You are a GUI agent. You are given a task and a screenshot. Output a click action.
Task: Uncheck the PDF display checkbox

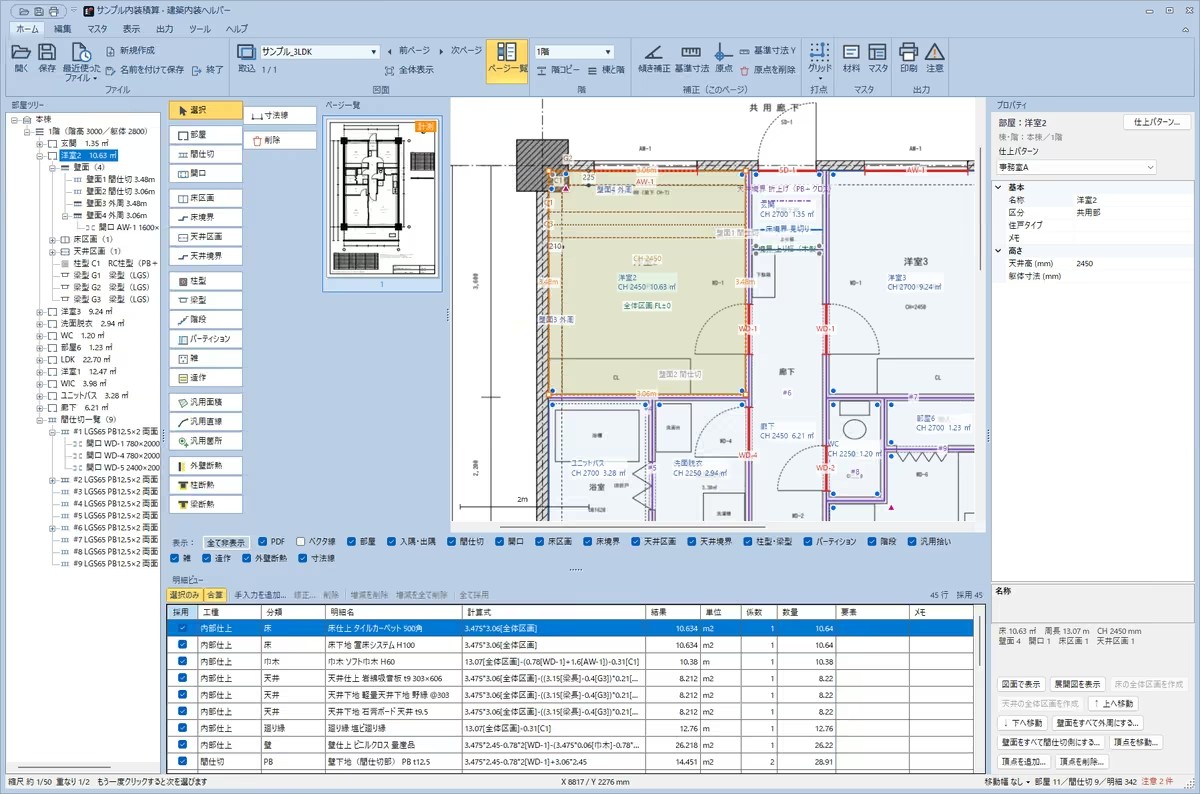tap(263, 541)
